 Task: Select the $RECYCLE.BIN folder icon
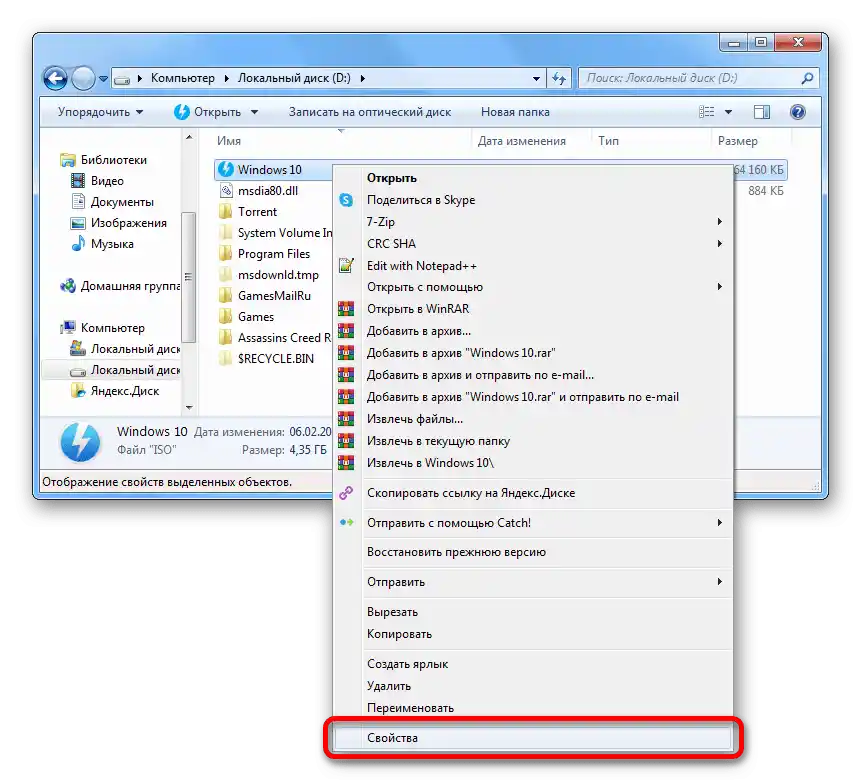(226, 359)
